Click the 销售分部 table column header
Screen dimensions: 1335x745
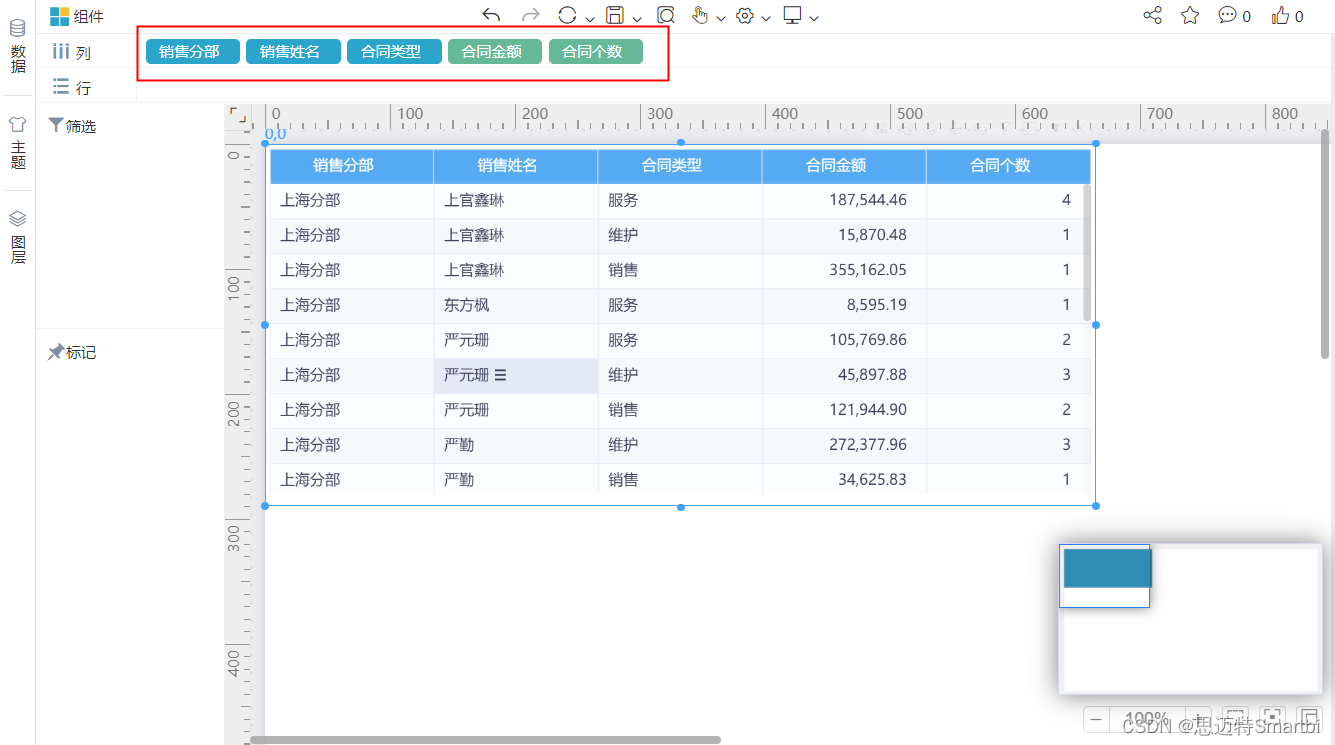[352, 166]
